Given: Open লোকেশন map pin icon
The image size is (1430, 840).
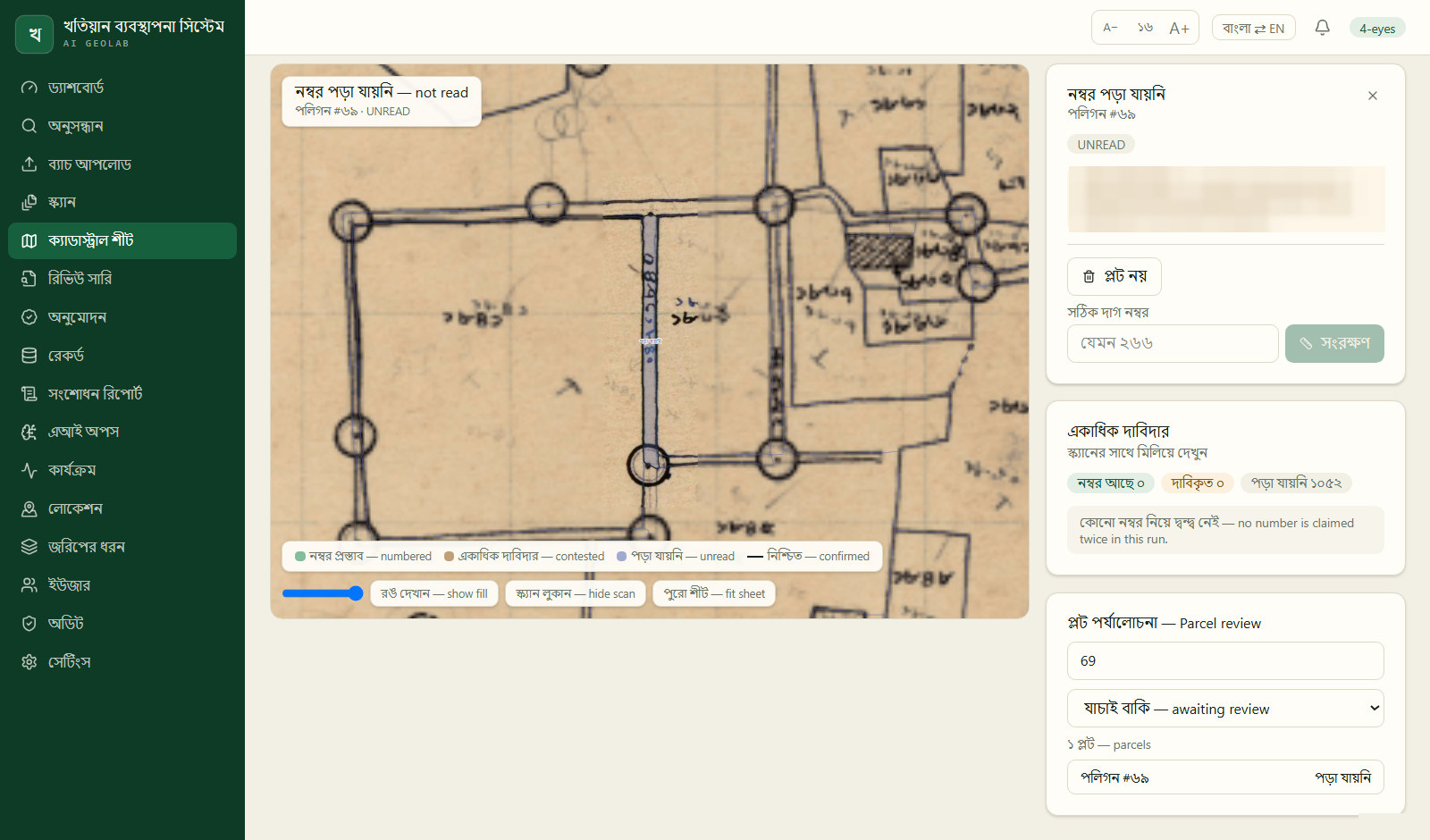Looking at the screenshot, I should [x=29, y=508].
